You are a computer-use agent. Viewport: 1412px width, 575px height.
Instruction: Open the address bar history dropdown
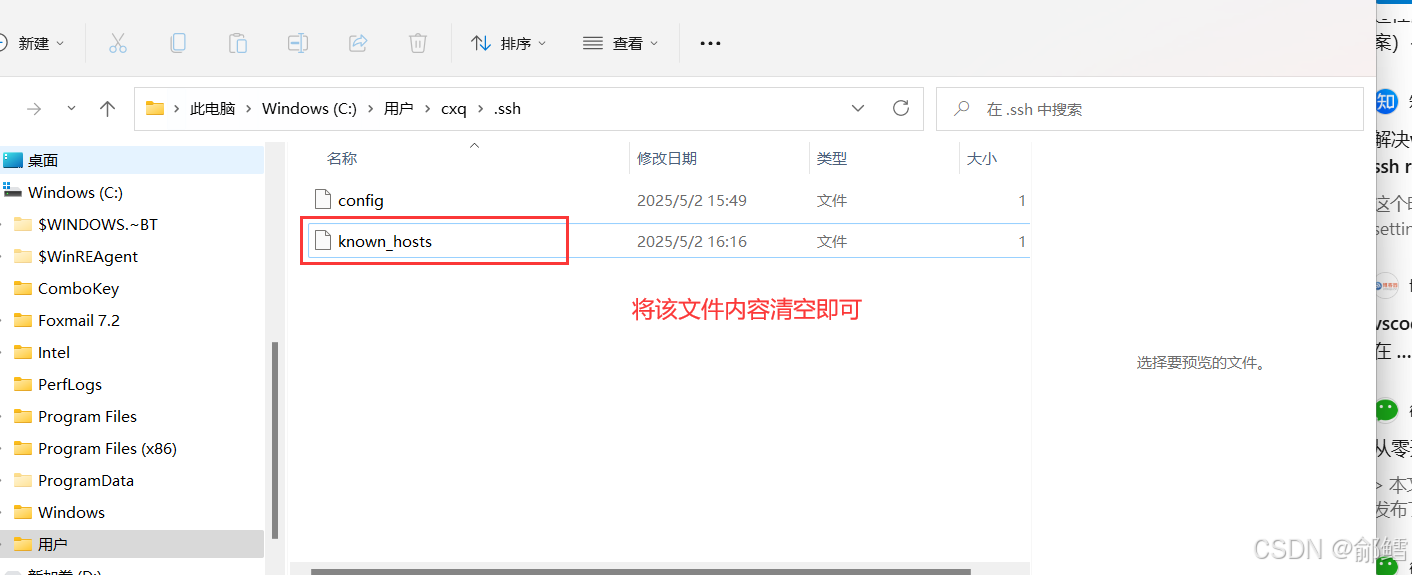[x=858, y=108]
